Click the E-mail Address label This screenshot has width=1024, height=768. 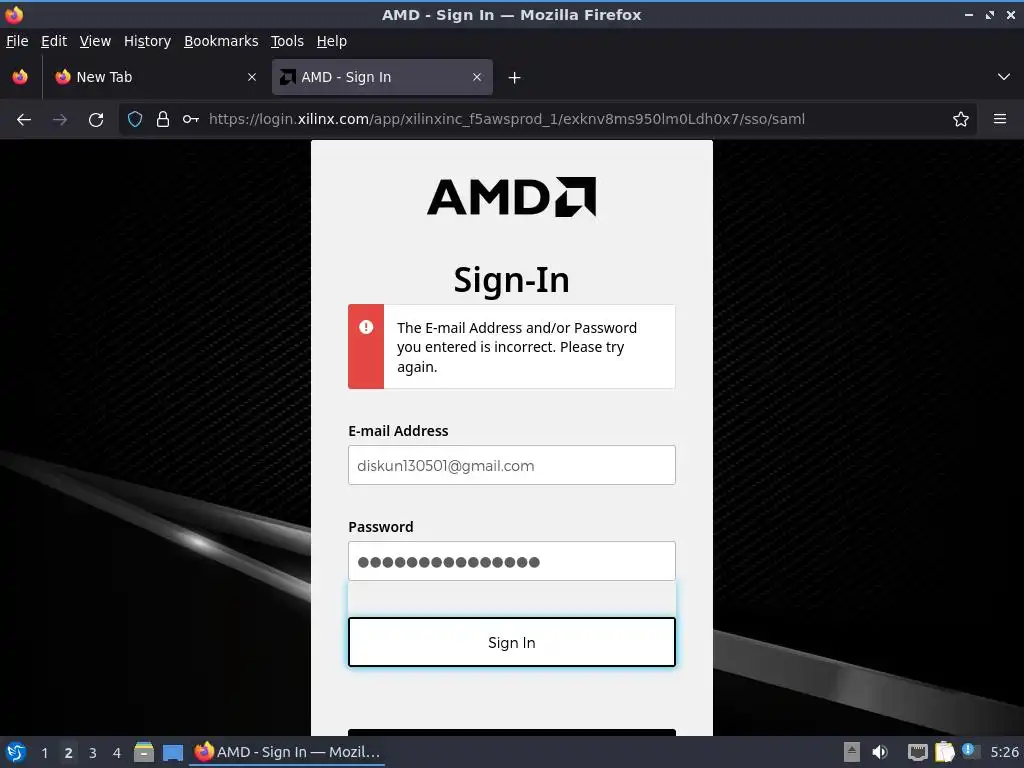click(398, 431)
